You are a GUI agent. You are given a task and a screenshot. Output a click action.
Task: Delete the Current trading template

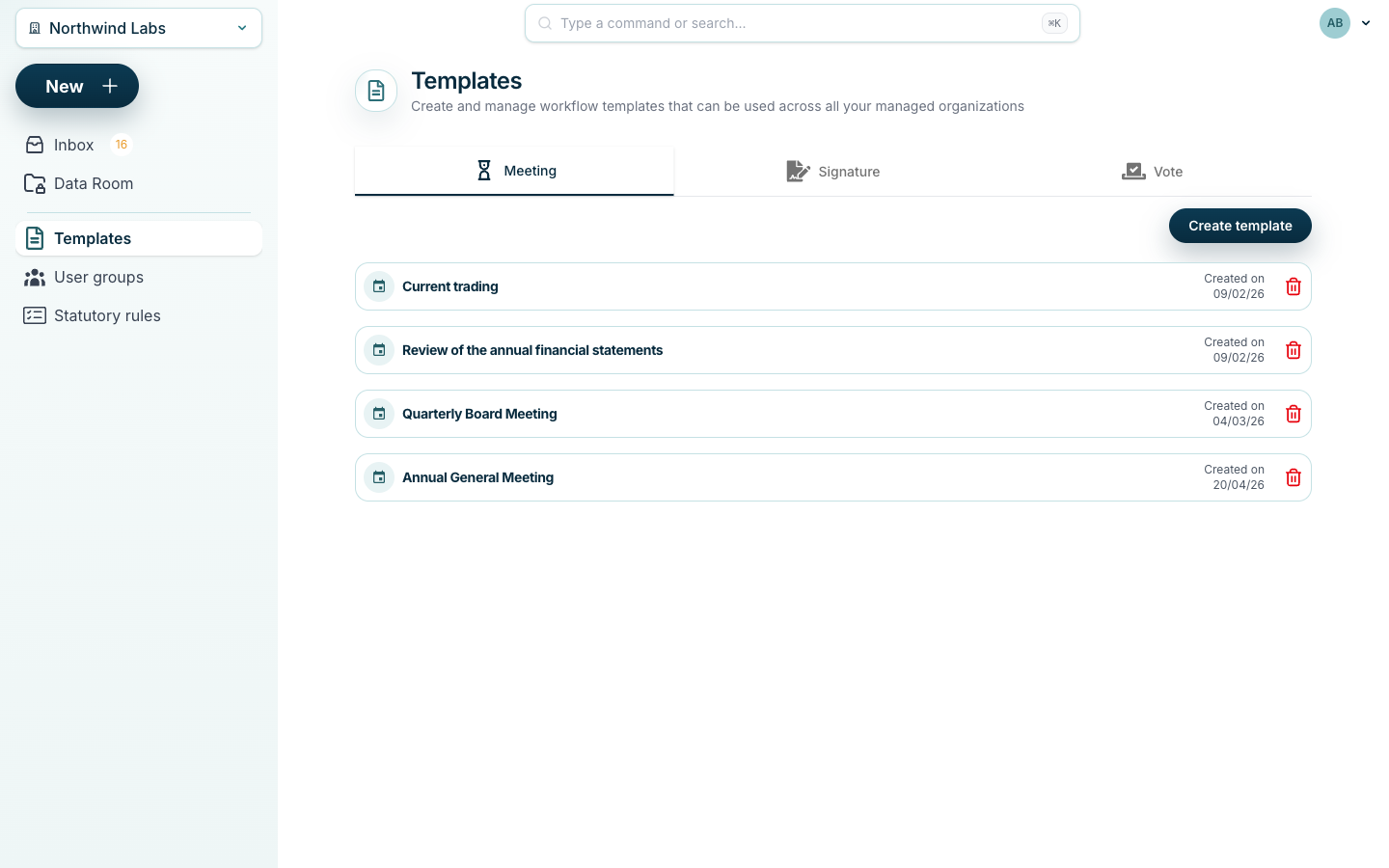tap(1294, 286)
